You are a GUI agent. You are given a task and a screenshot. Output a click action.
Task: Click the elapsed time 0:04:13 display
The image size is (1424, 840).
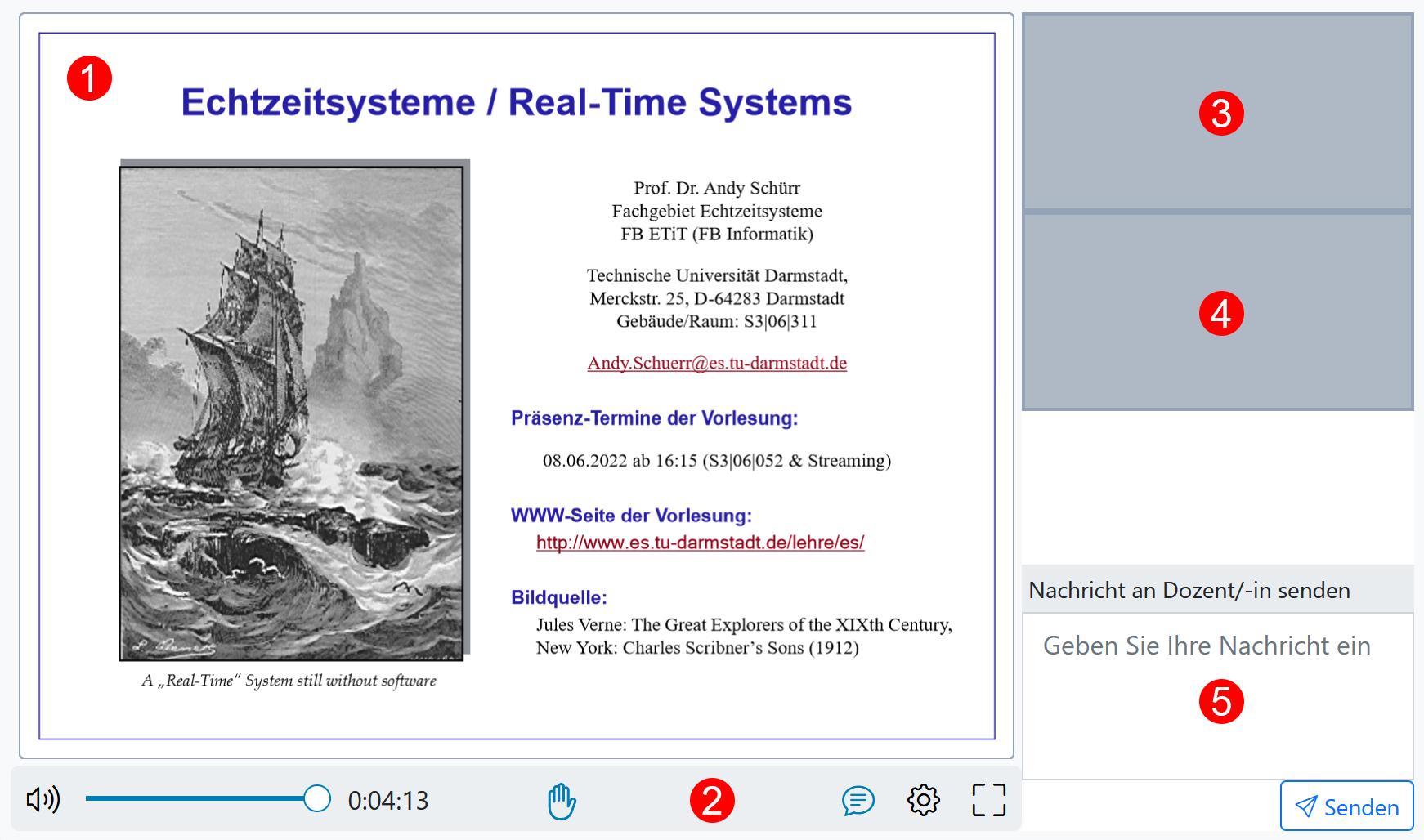[388, 801]
